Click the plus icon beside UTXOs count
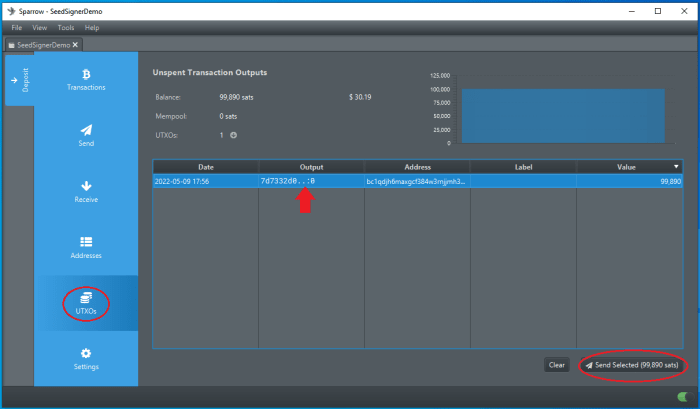Image resolution: width=700 pixels, height=409 pixels. [x=234, y=135]
